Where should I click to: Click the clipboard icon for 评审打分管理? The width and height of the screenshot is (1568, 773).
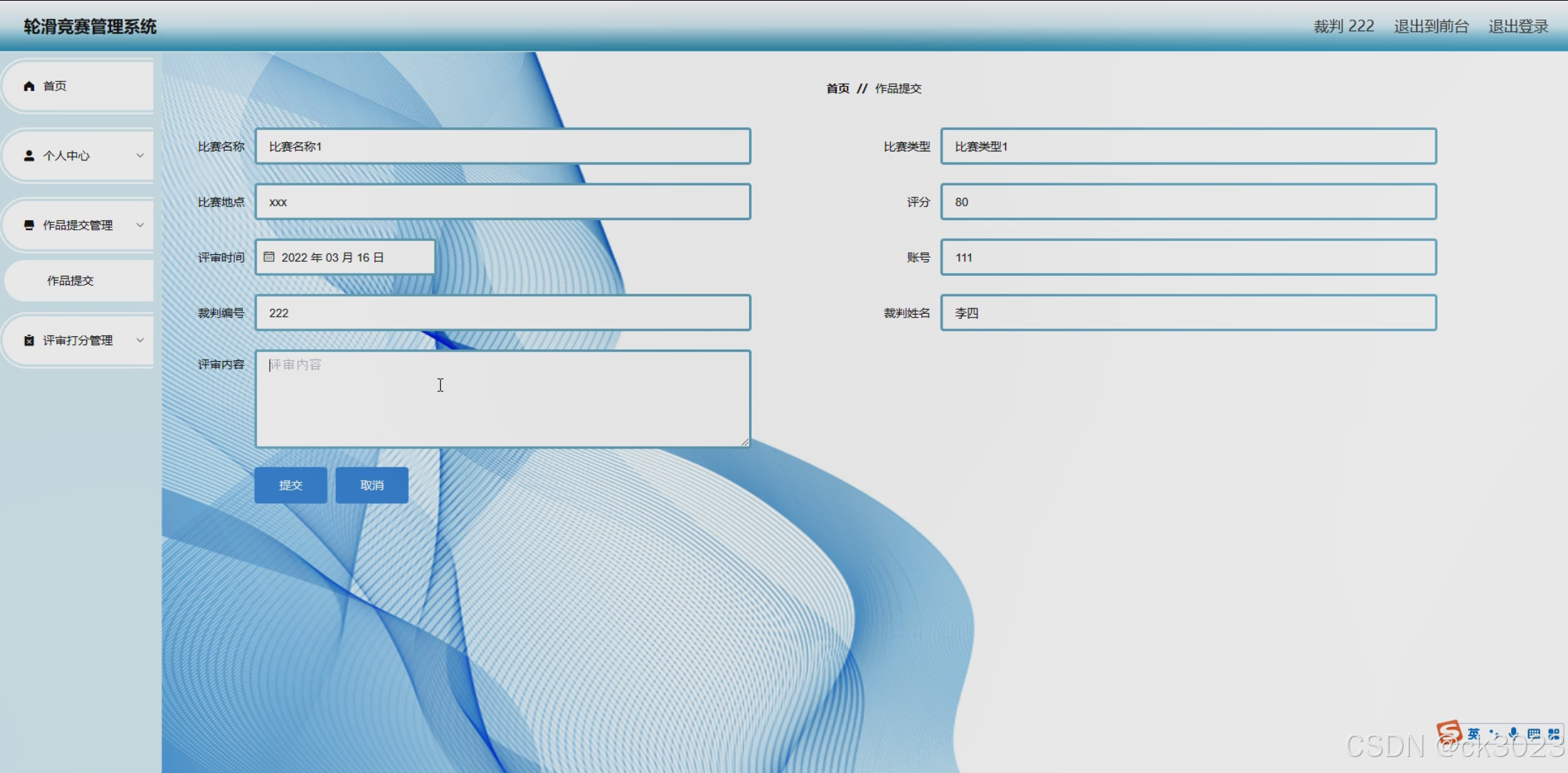click(29, 340)
